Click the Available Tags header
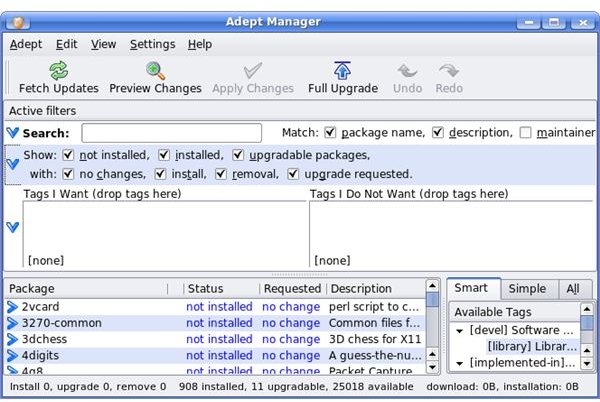 515,312
